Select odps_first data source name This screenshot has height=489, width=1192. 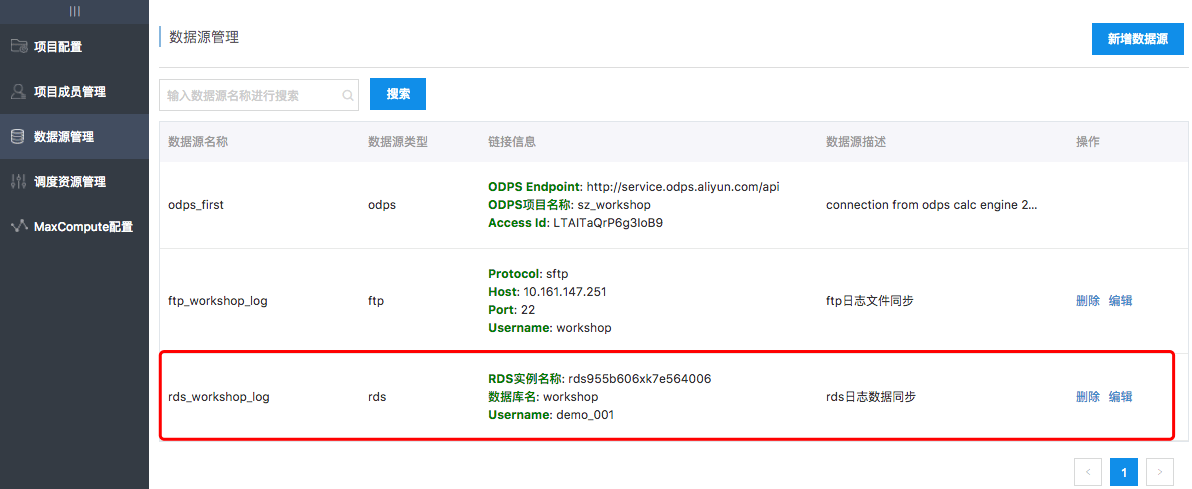(x=196, y=205)
